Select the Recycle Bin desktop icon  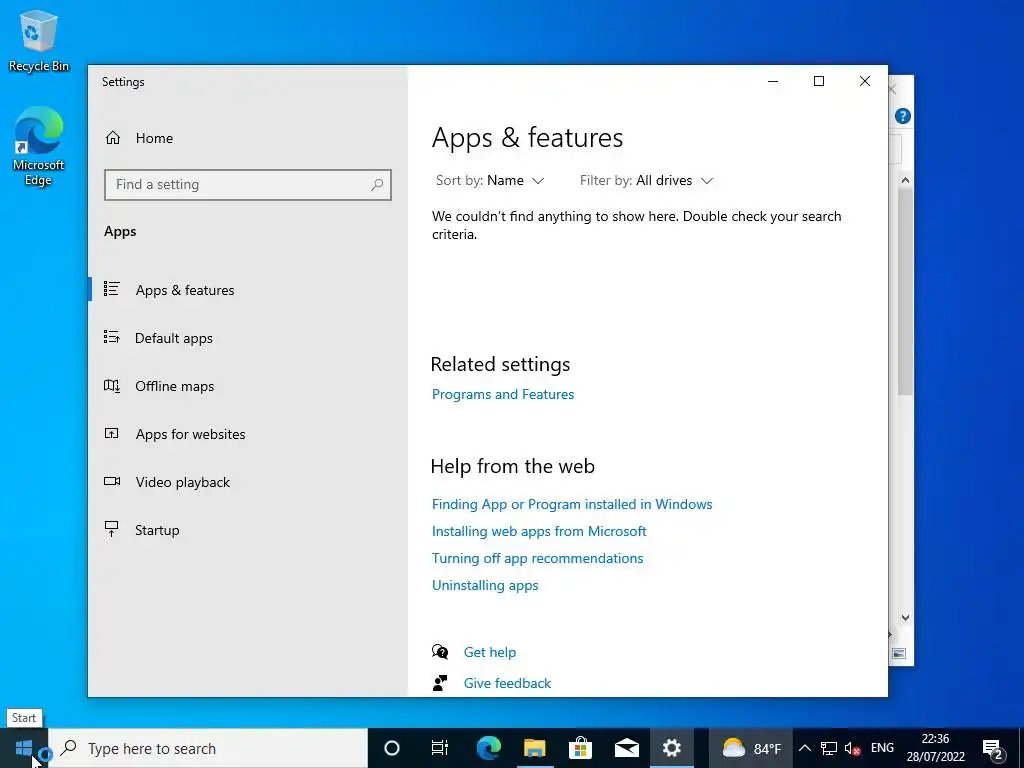point(39,40)
